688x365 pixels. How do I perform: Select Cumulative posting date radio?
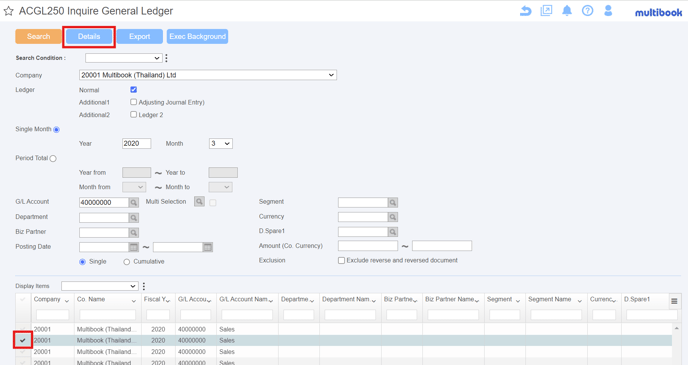[126, 262]
